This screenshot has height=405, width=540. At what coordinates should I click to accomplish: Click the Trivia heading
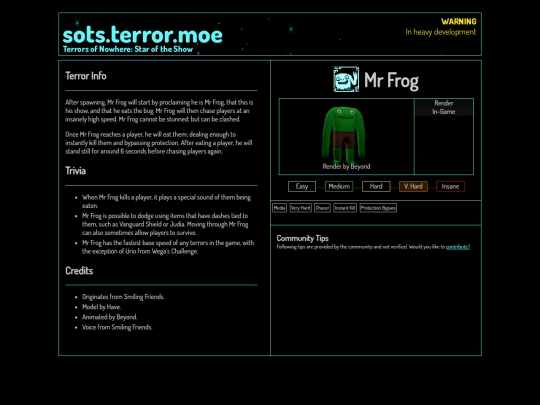[75, 171]
